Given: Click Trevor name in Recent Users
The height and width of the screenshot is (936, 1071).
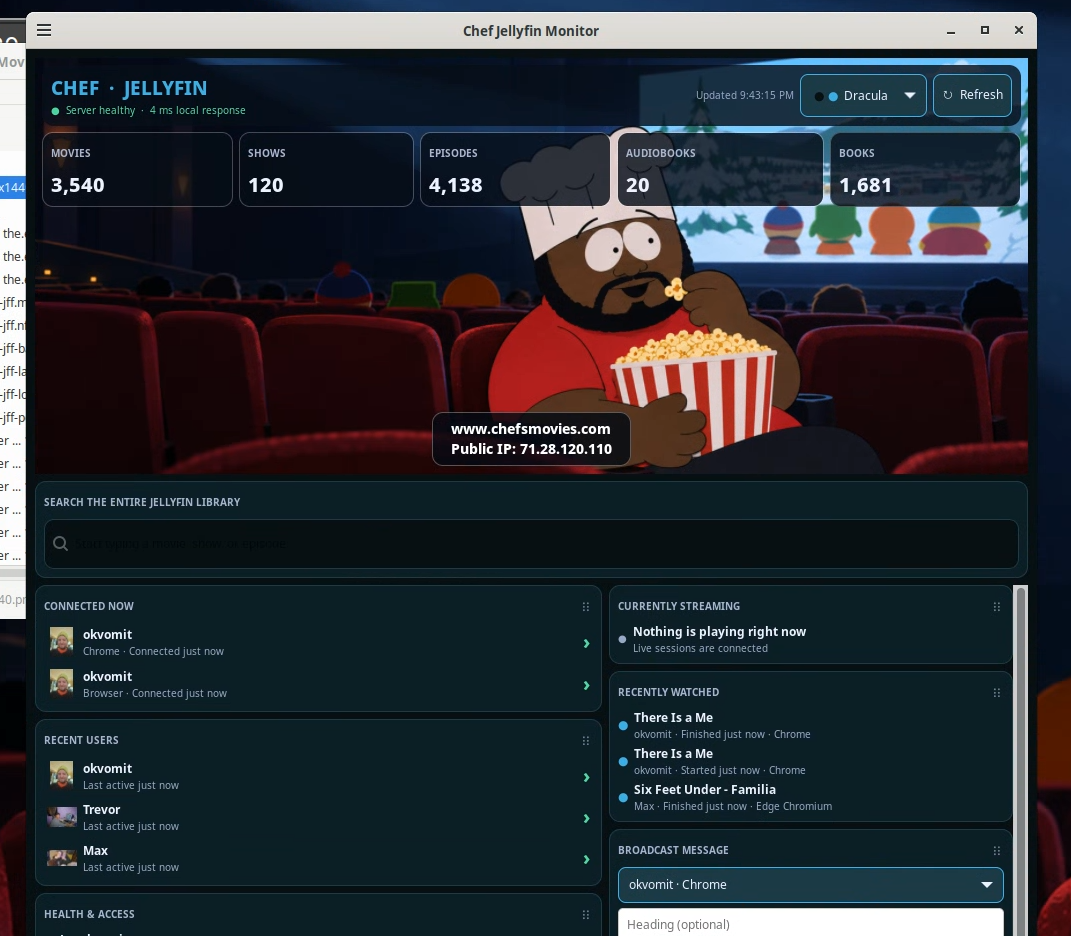Looking at the screenshot, I should pos(101,810).
